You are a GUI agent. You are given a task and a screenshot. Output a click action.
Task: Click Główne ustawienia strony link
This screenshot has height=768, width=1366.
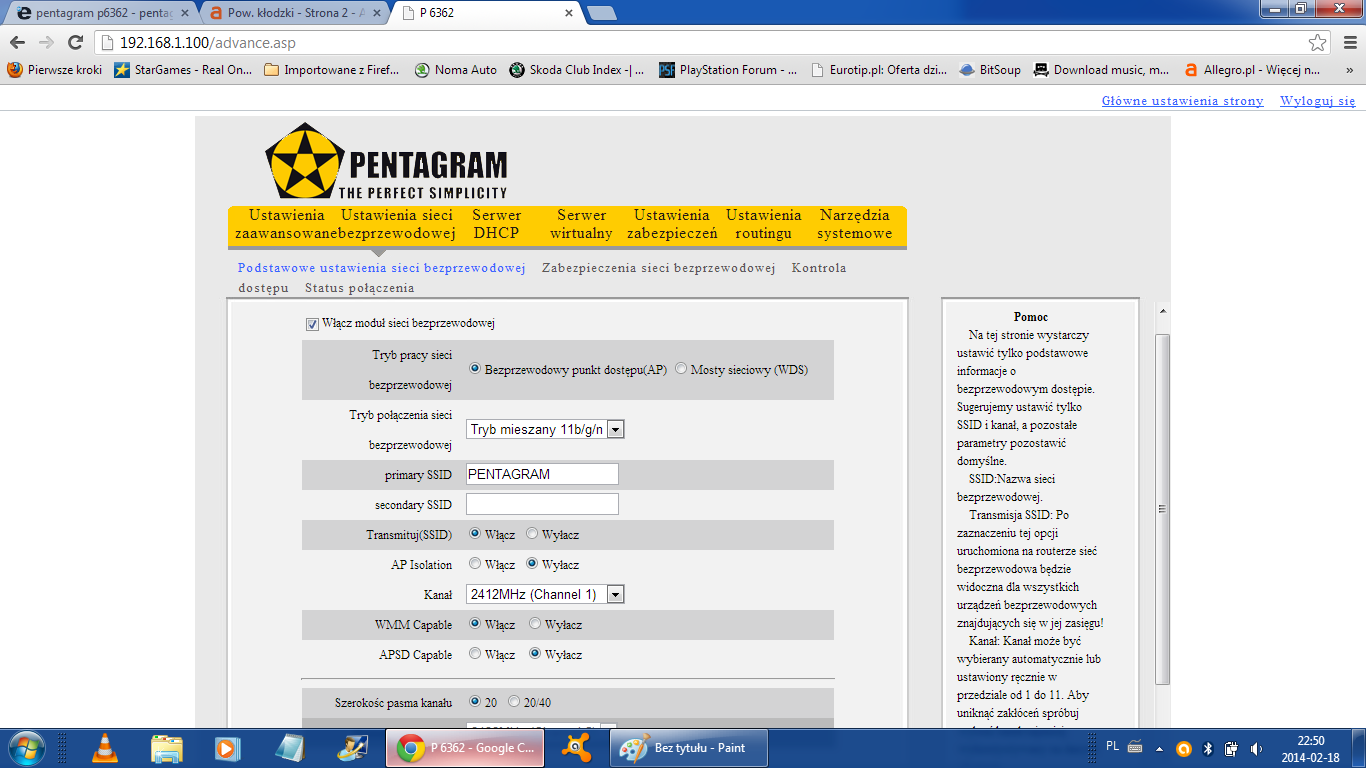(x=1183, y=101)
